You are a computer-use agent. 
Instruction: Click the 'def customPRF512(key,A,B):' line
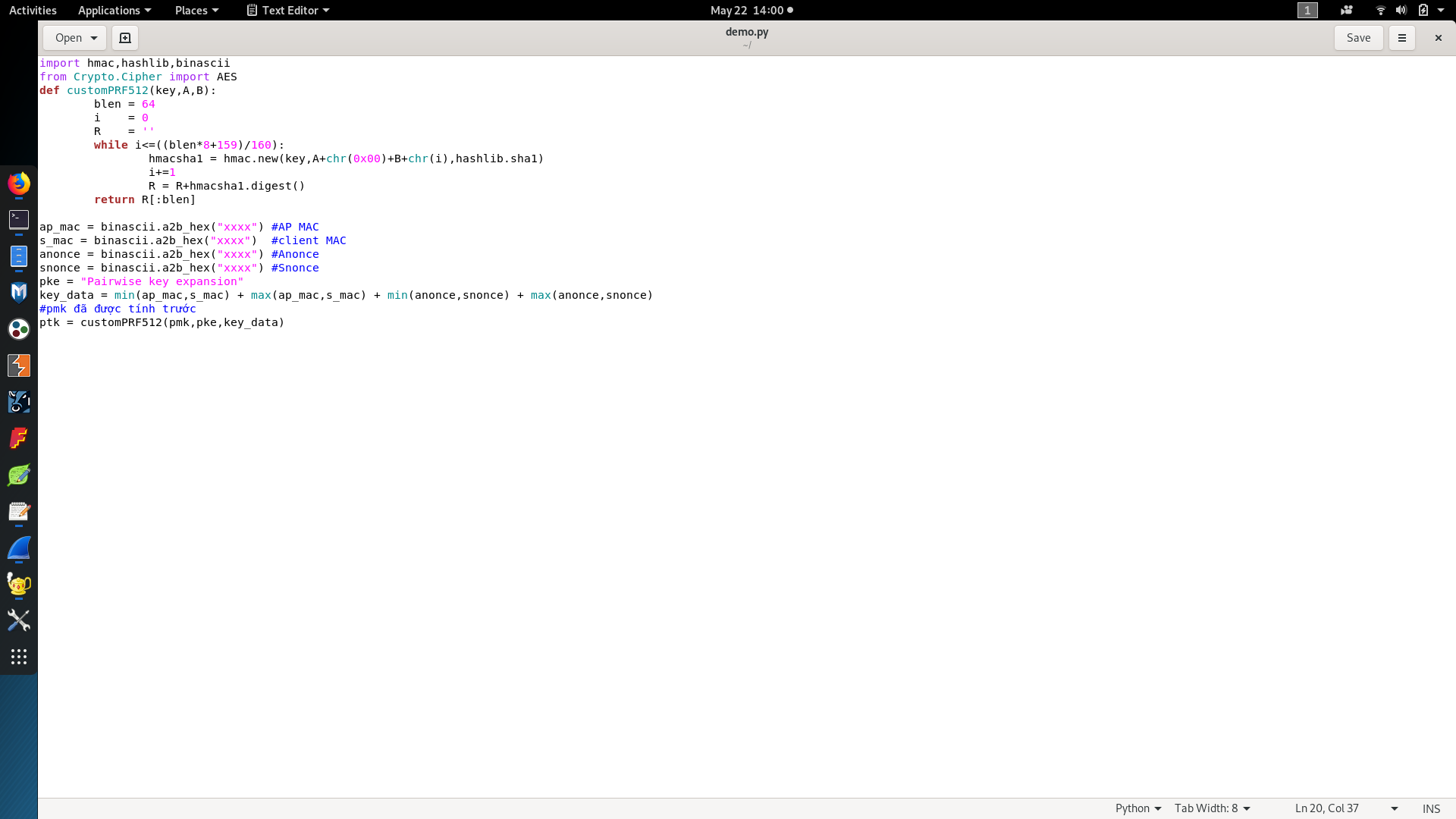pyautogui.click(x=128, y=90)
